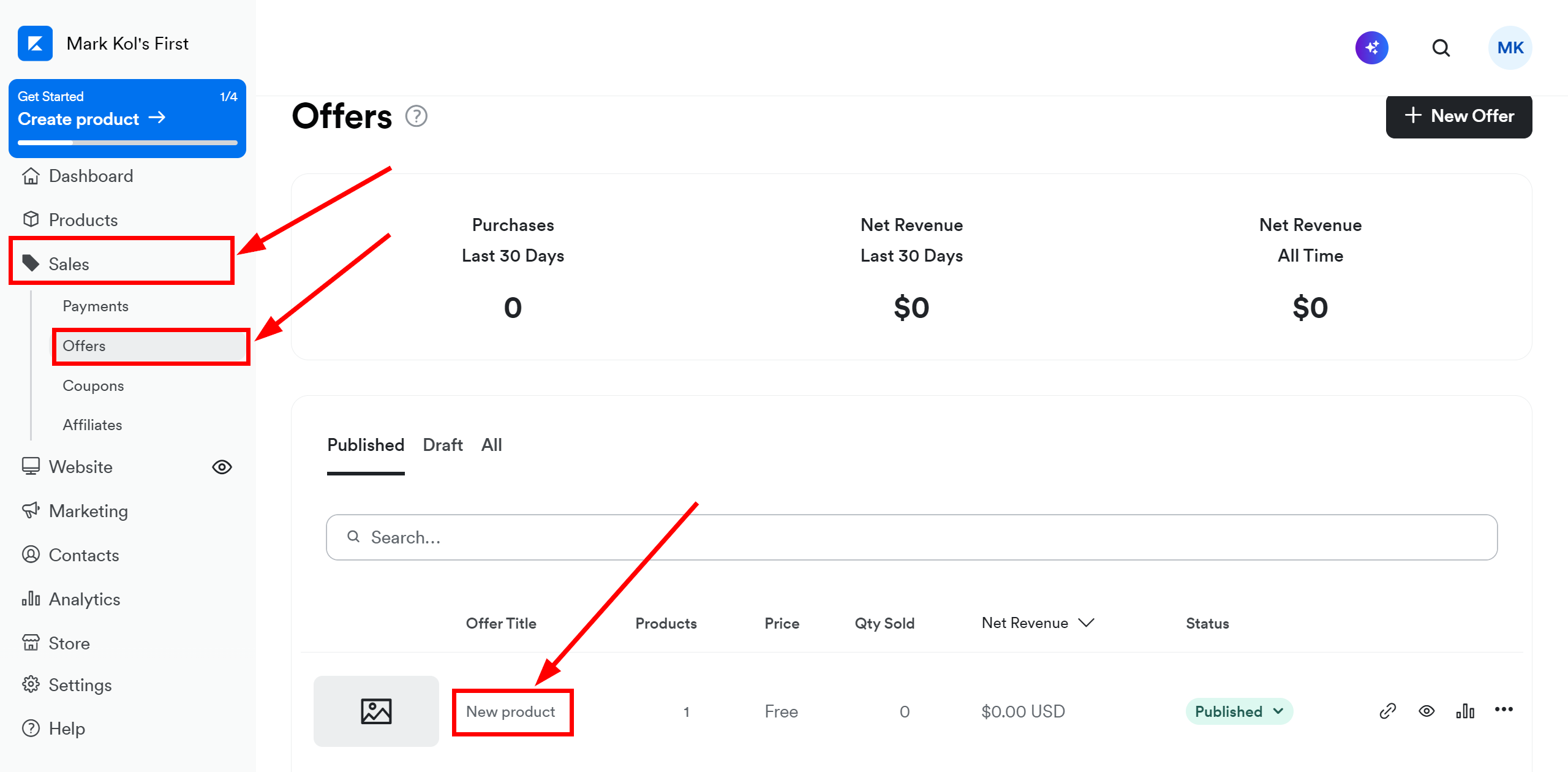Click the Kajabi logo icon
1568x772 pixels.
click(35, 44)
